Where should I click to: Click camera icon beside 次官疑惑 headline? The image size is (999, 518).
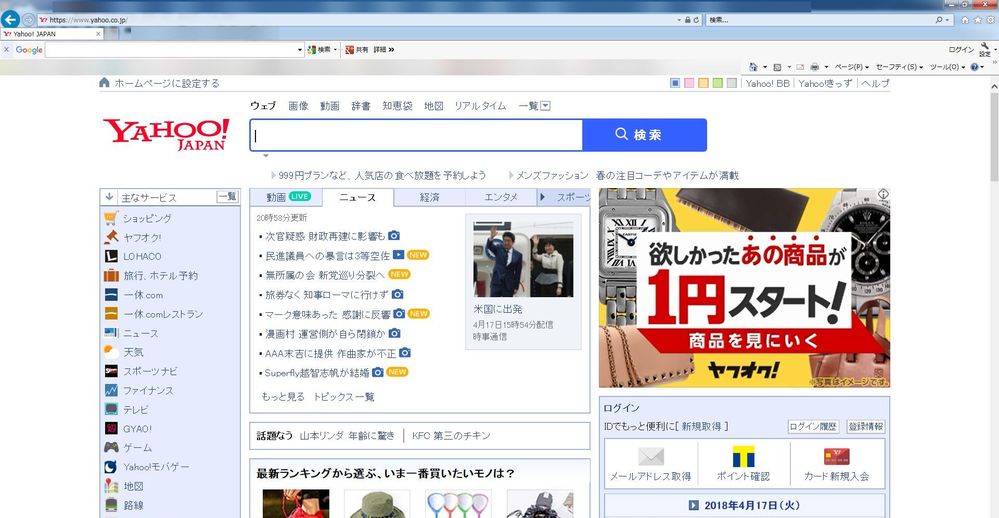pos(394,236)
